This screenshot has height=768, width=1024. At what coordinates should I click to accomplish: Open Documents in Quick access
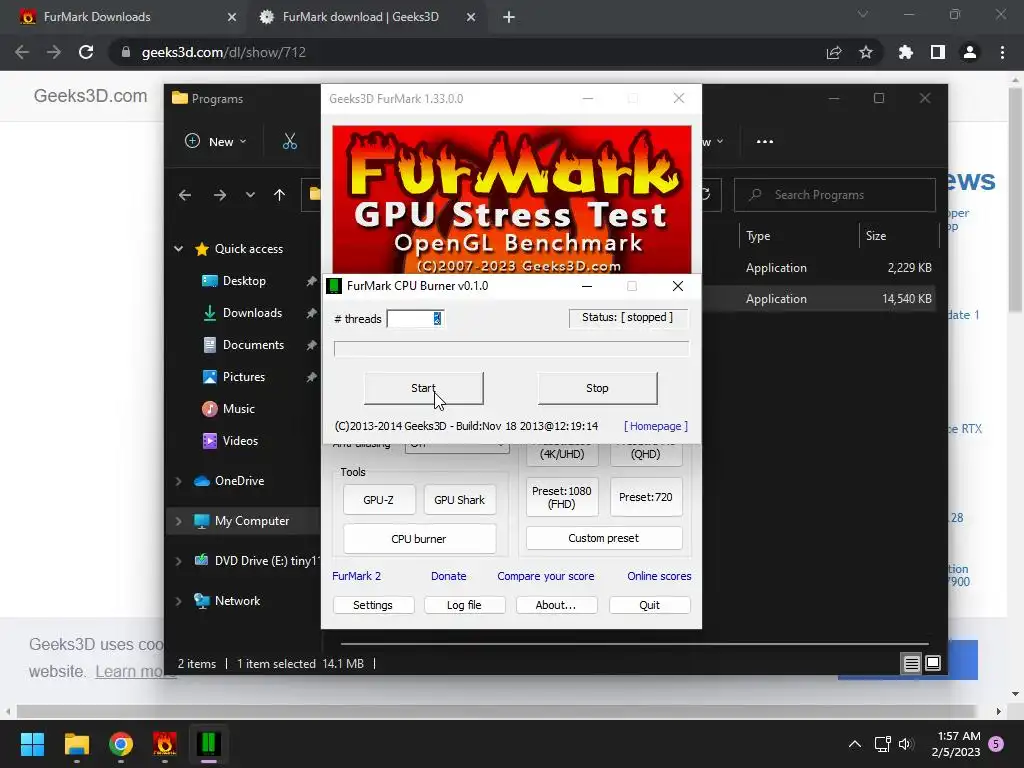coord(253,345)
